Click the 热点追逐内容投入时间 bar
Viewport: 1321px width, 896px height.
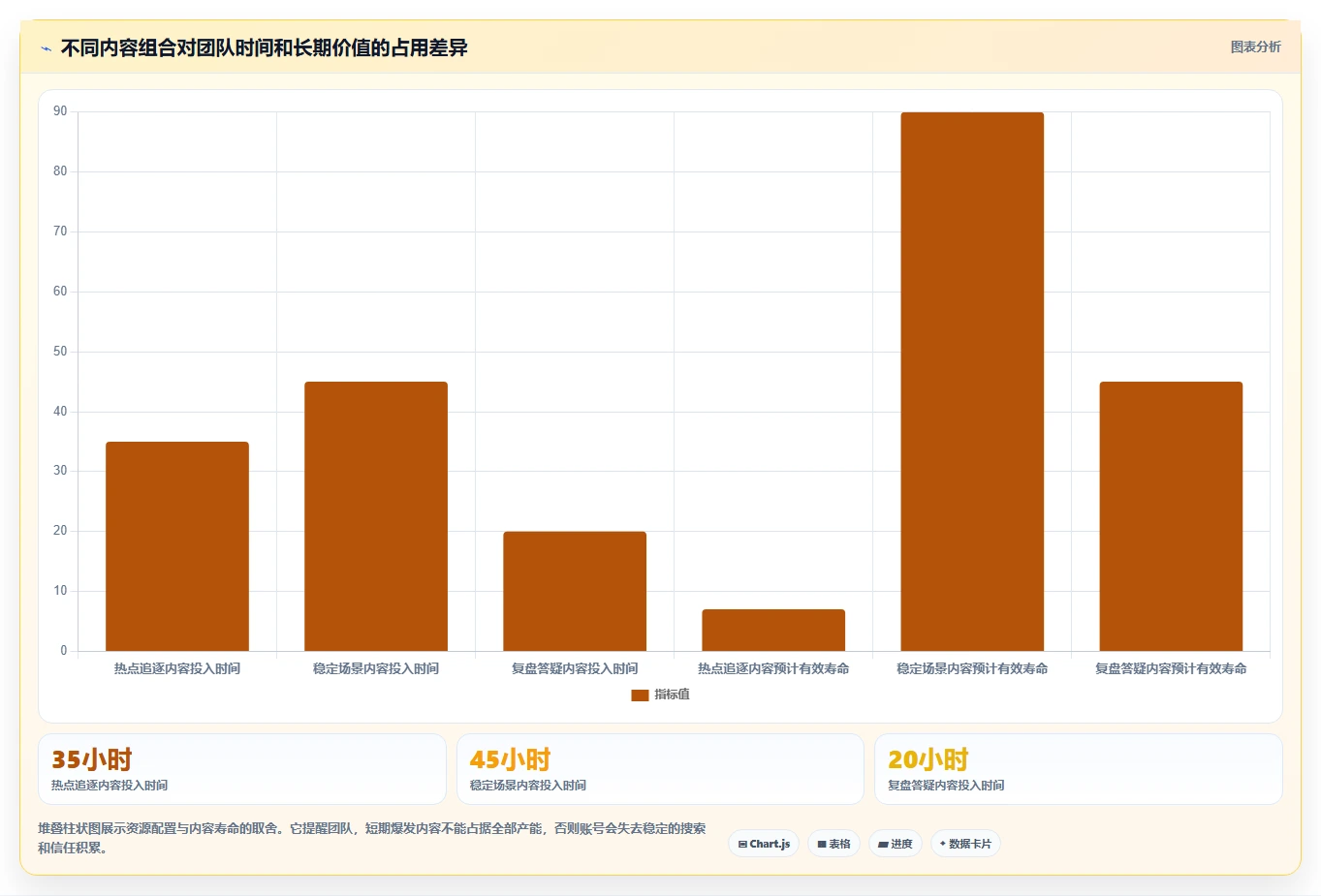(x=177, y=546)
